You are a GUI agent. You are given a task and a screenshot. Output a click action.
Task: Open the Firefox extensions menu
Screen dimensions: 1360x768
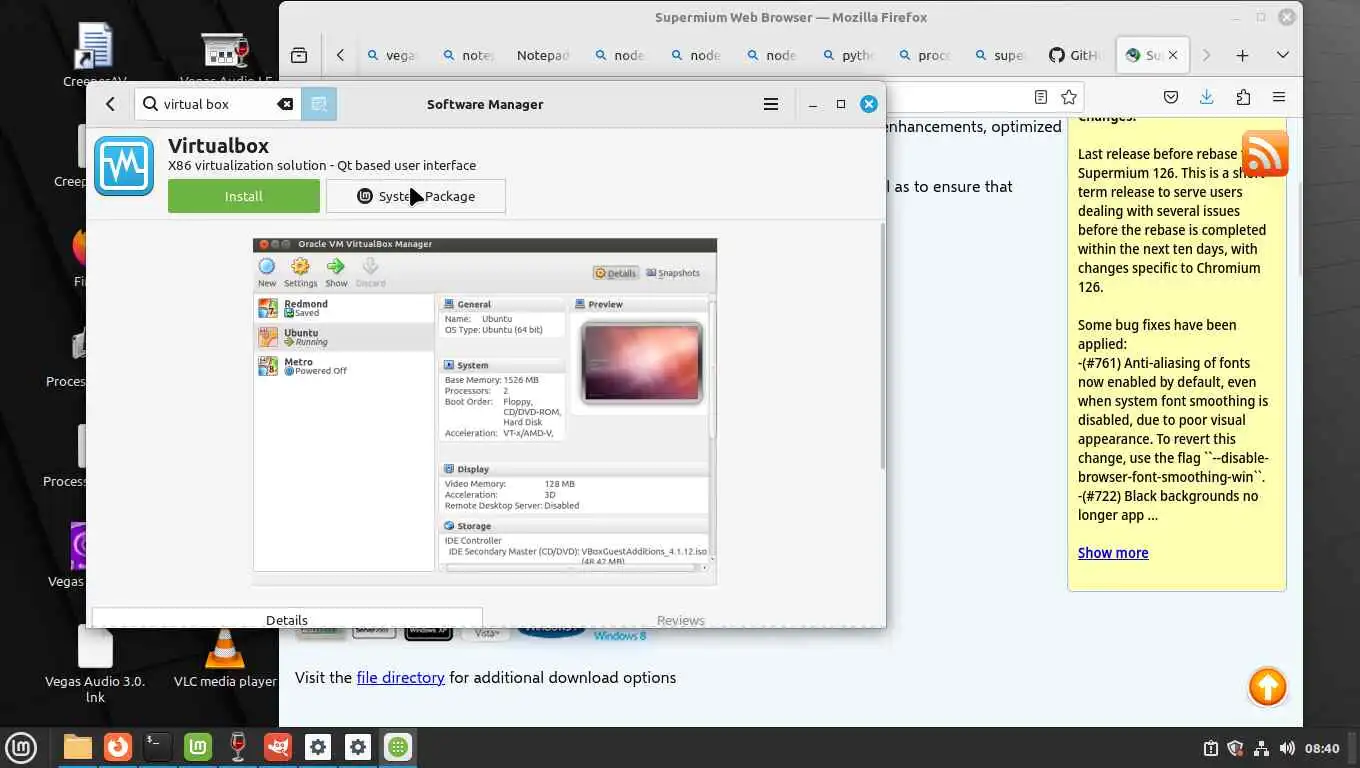coord(1243,97)
